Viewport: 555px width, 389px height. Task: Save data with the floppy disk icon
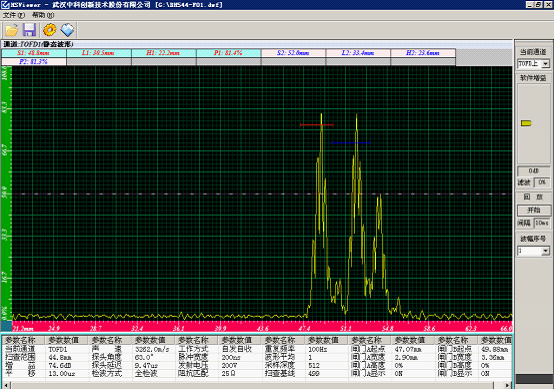click(29, 30)
